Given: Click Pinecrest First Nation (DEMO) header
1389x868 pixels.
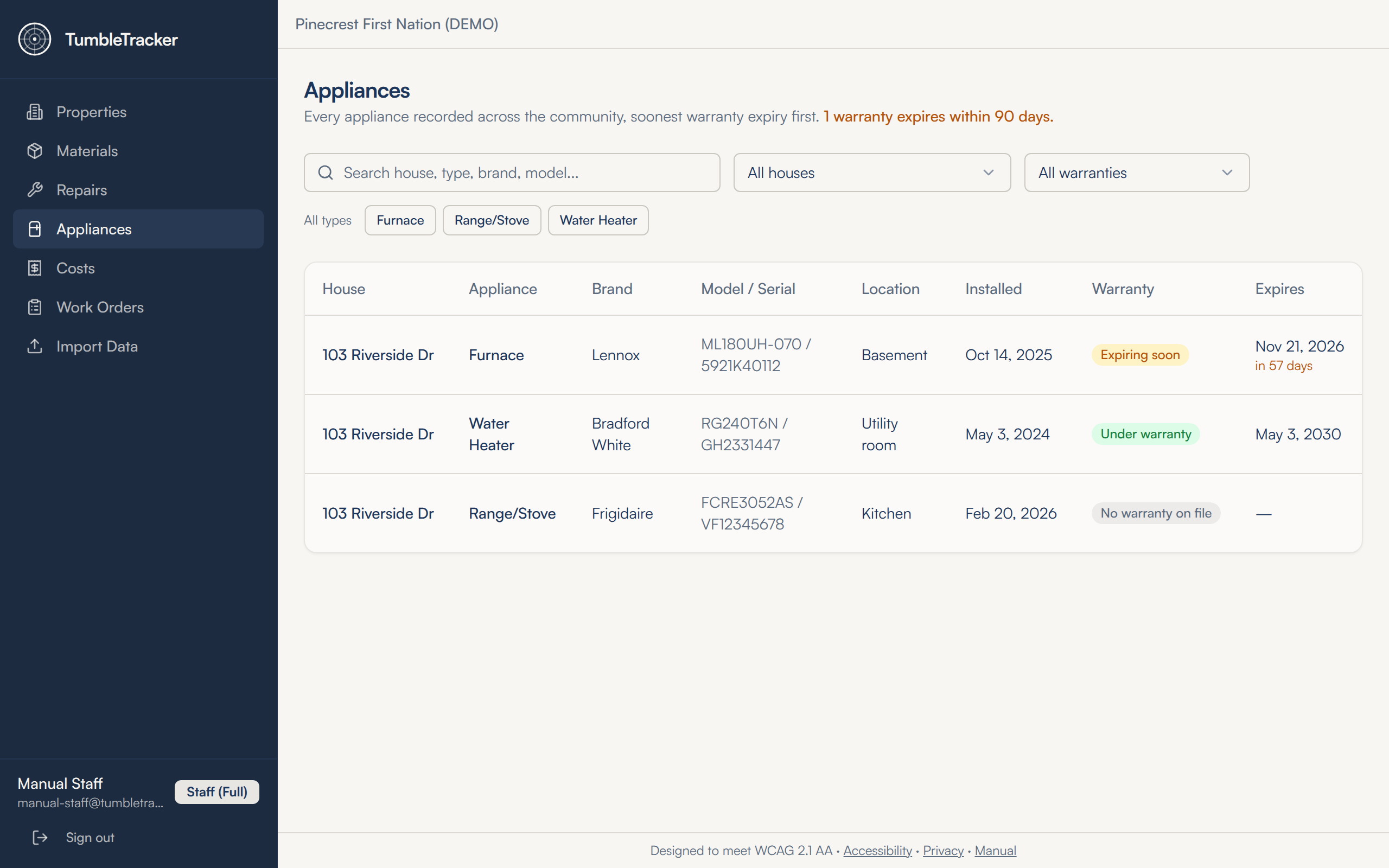Looking at the screenshot, I should (397, 24).
